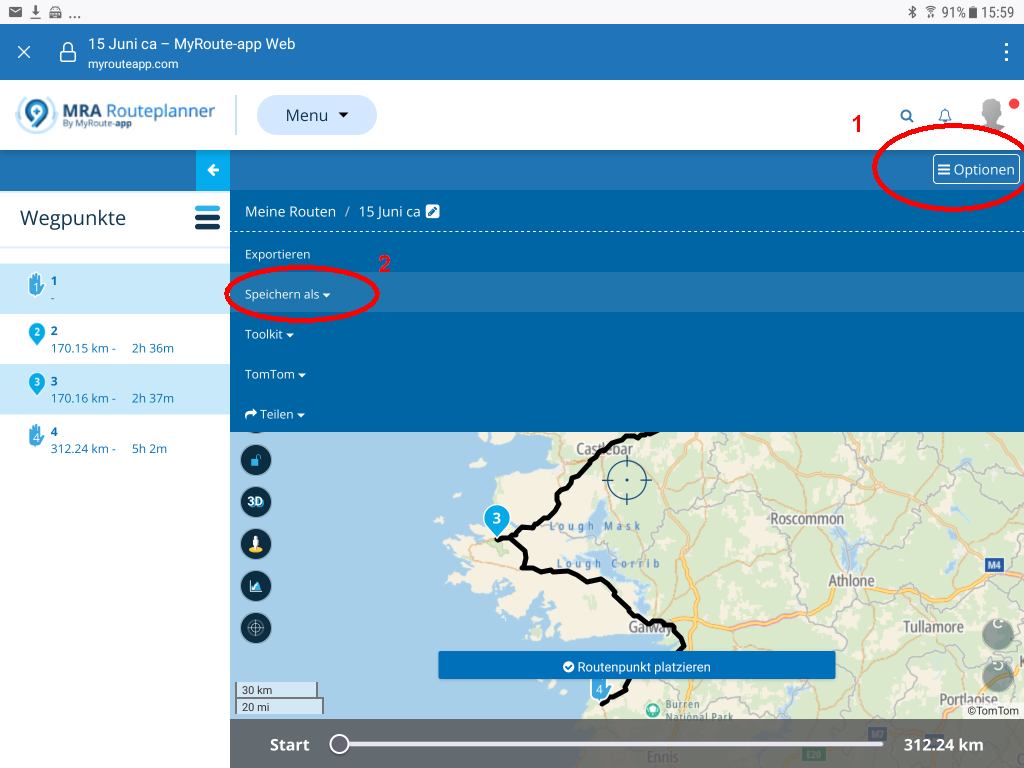
Task: Open the Wegpunkte hamburger menu
Action: pos(207,218)
